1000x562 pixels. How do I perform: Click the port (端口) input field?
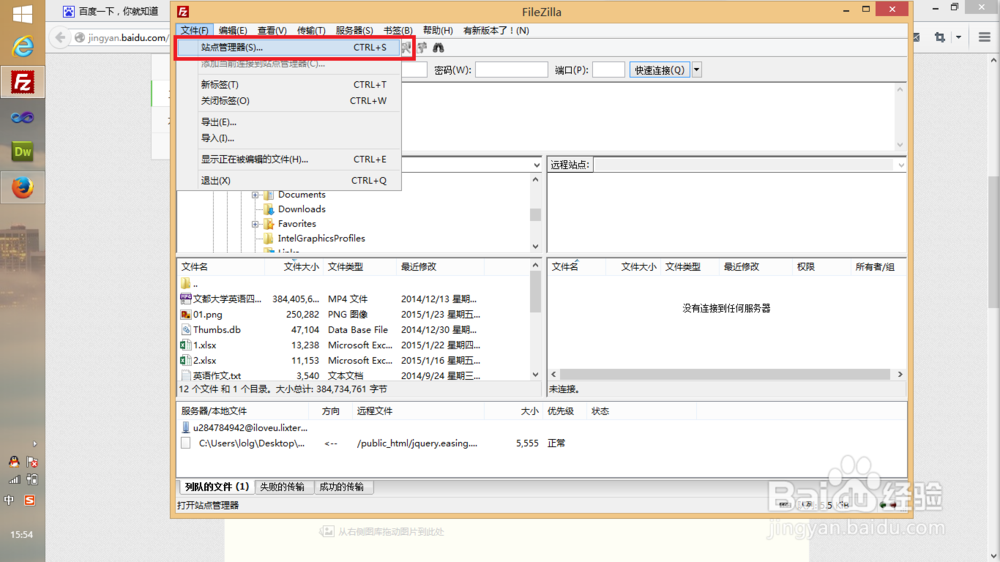[x=608, y=70]
